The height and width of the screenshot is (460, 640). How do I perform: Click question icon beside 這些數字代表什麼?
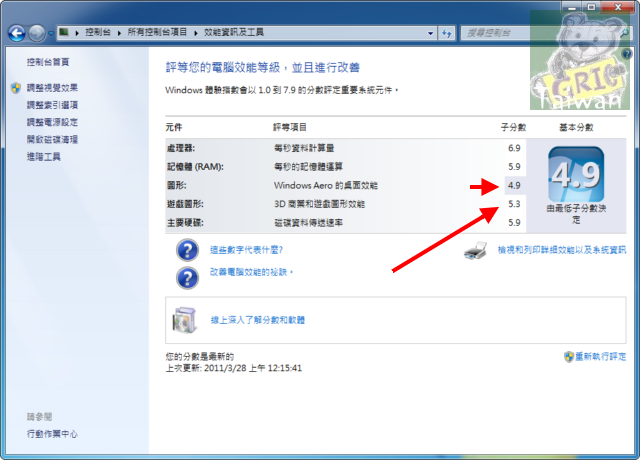tap(187, 250)
